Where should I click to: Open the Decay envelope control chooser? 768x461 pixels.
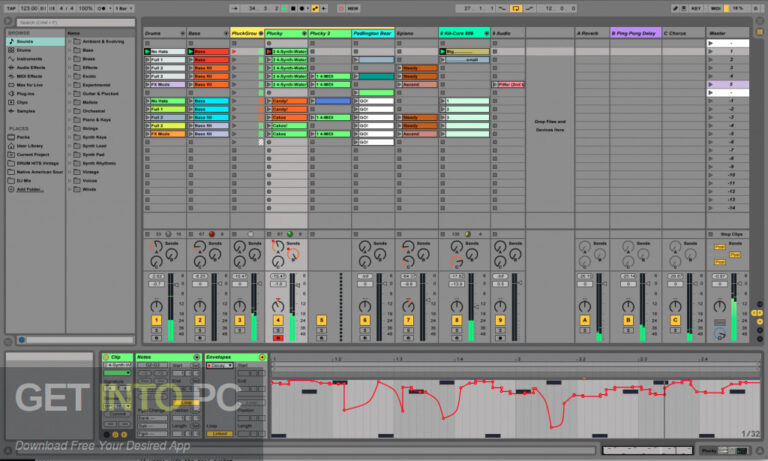219,365
